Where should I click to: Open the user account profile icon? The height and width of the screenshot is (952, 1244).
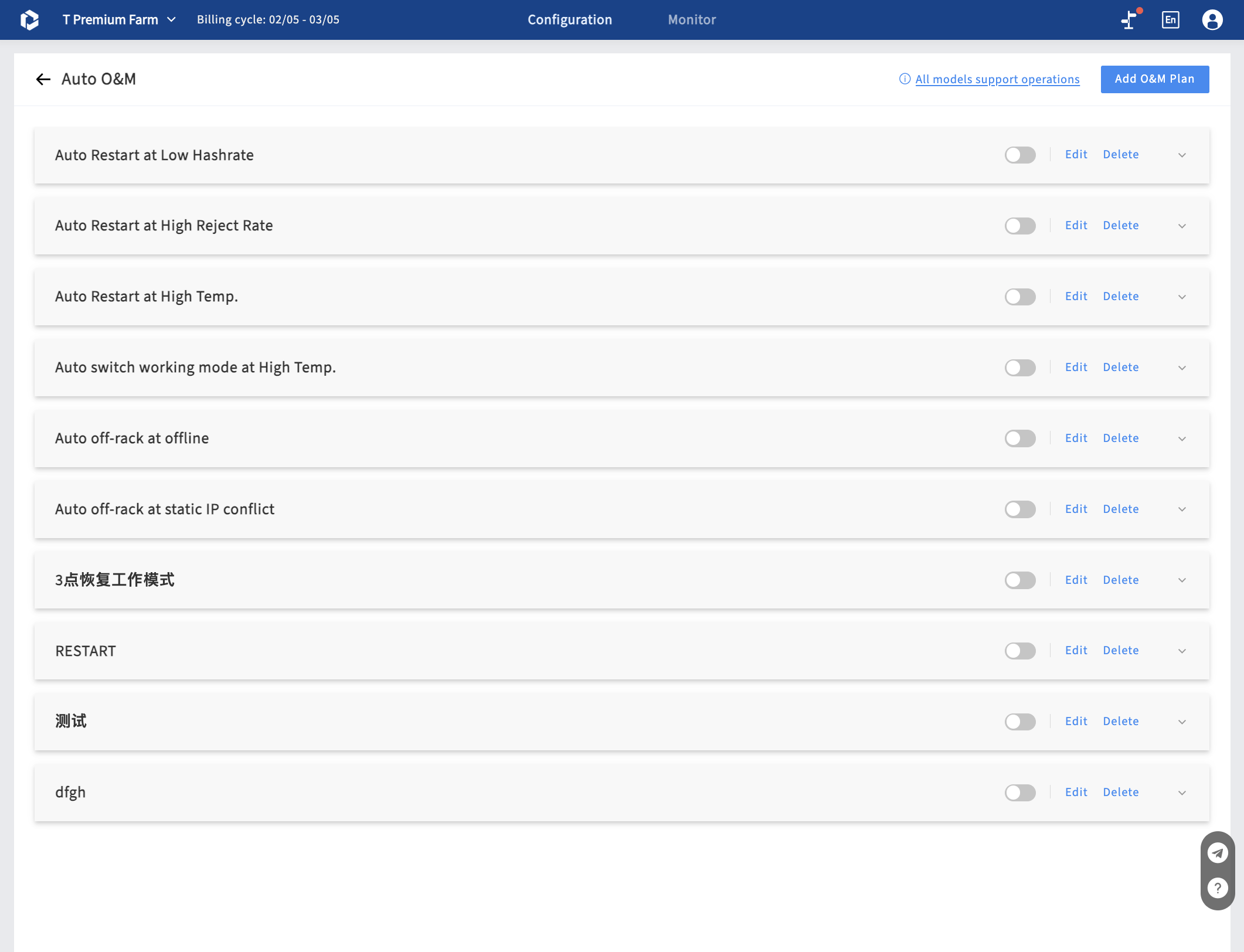click(1212, 20)
